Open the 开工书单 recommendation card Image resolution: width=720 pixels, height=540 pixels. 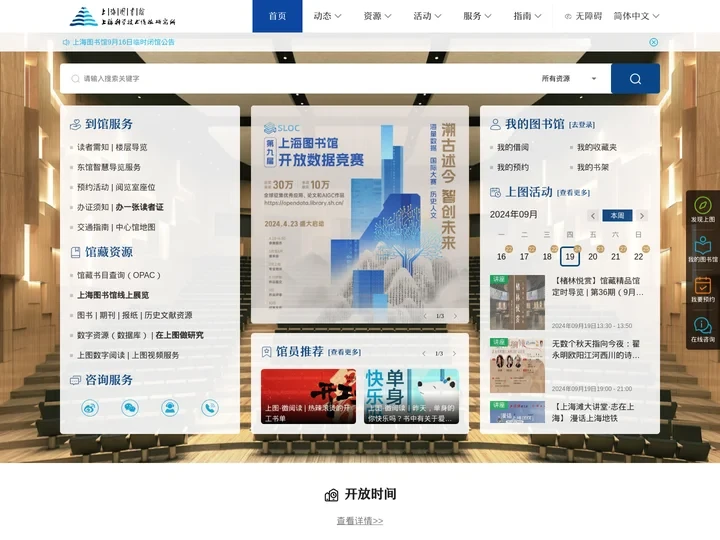click(x=308, y=396)
